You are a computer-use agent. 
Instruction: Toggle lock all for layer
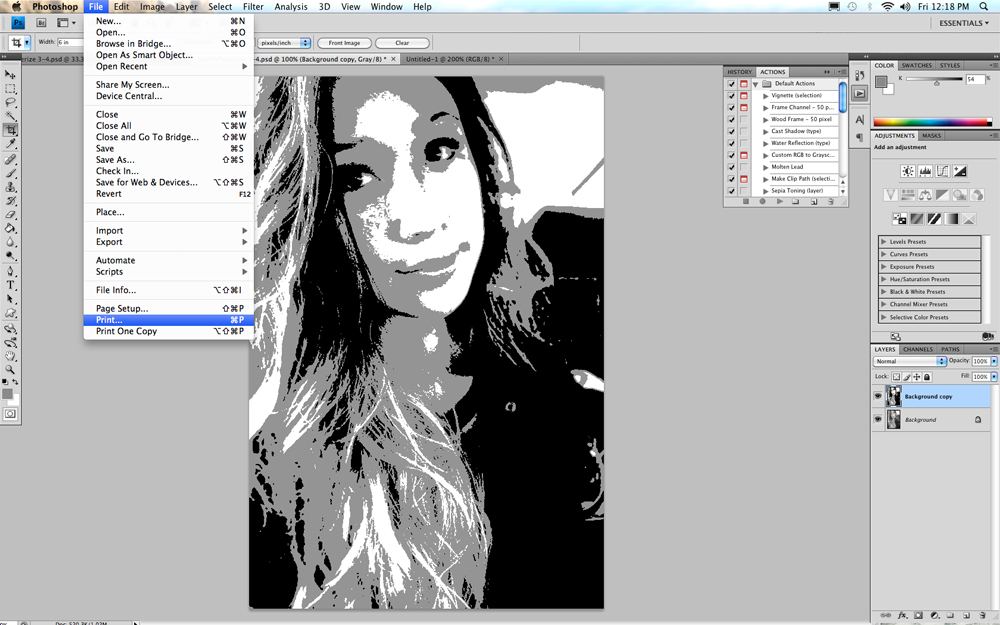927,377
